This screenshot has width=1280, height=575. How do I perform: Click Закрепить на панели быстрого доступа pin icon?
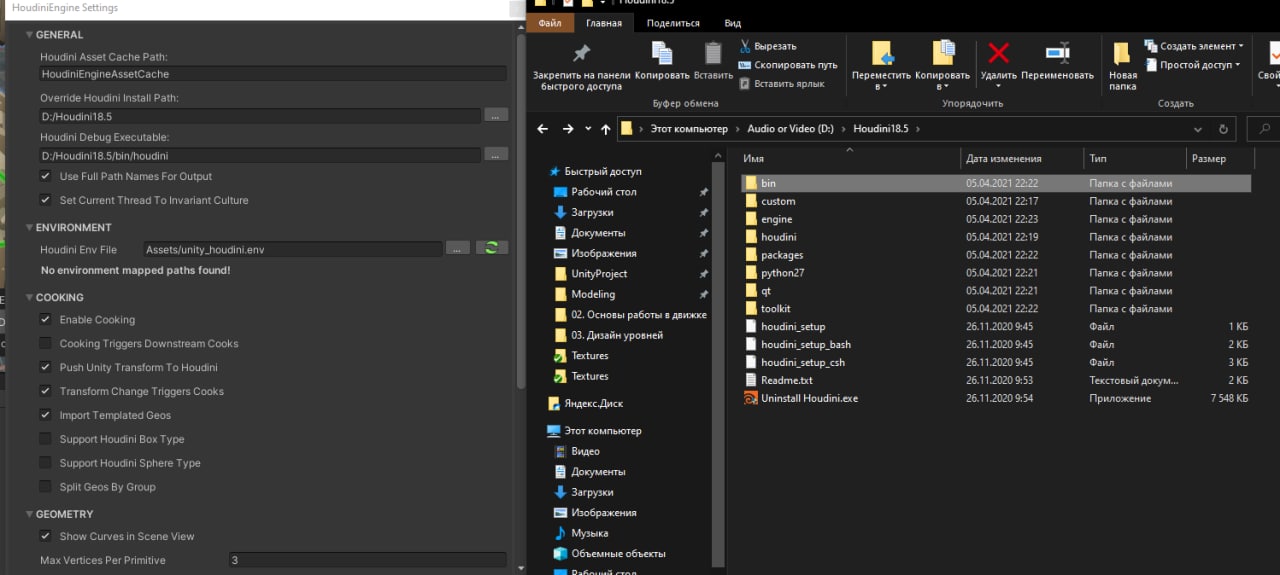tap(581, 53)
